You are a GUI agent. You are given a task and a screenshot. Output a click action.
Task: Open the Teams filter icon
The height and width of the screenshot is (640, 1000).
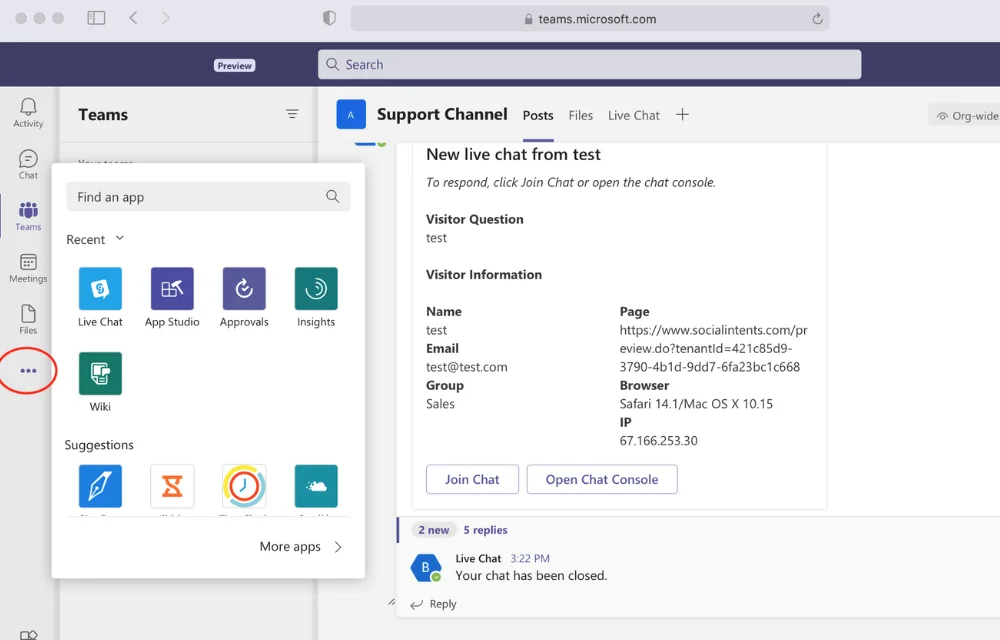(x=292, y=114)
